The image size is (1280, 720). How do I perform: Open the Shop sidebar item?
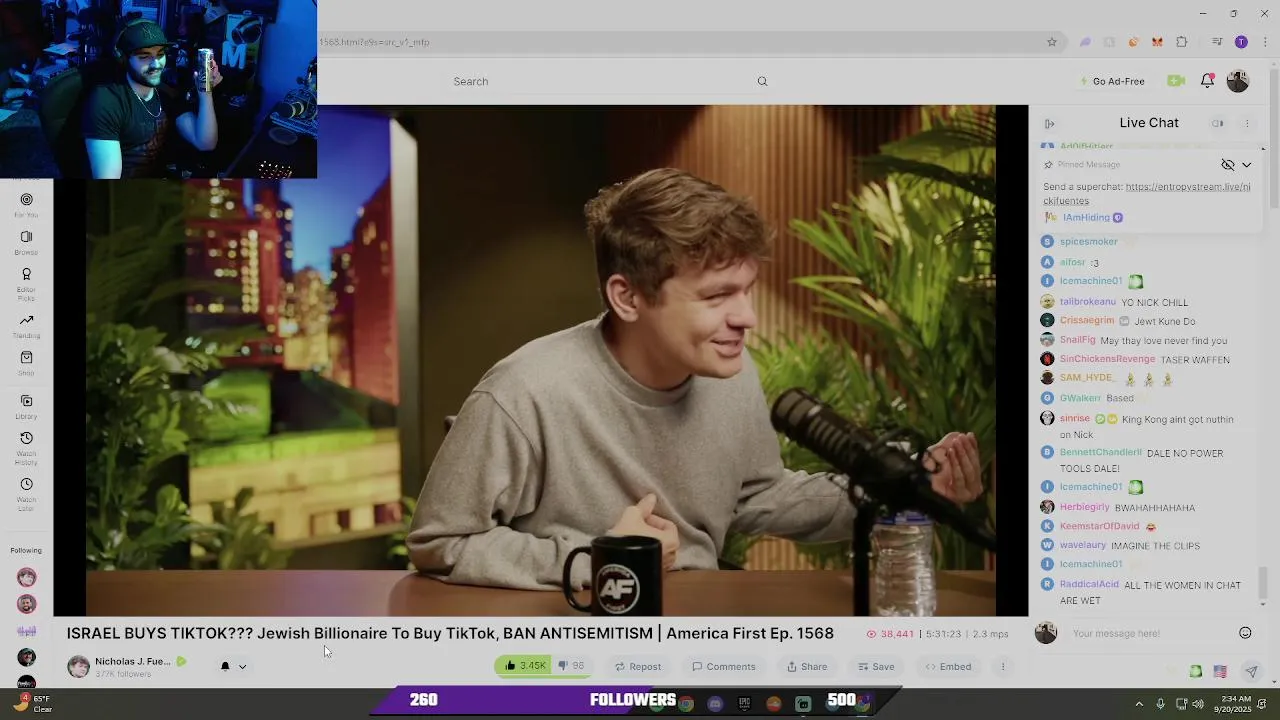pyautogui.click(x=26, y=363)
